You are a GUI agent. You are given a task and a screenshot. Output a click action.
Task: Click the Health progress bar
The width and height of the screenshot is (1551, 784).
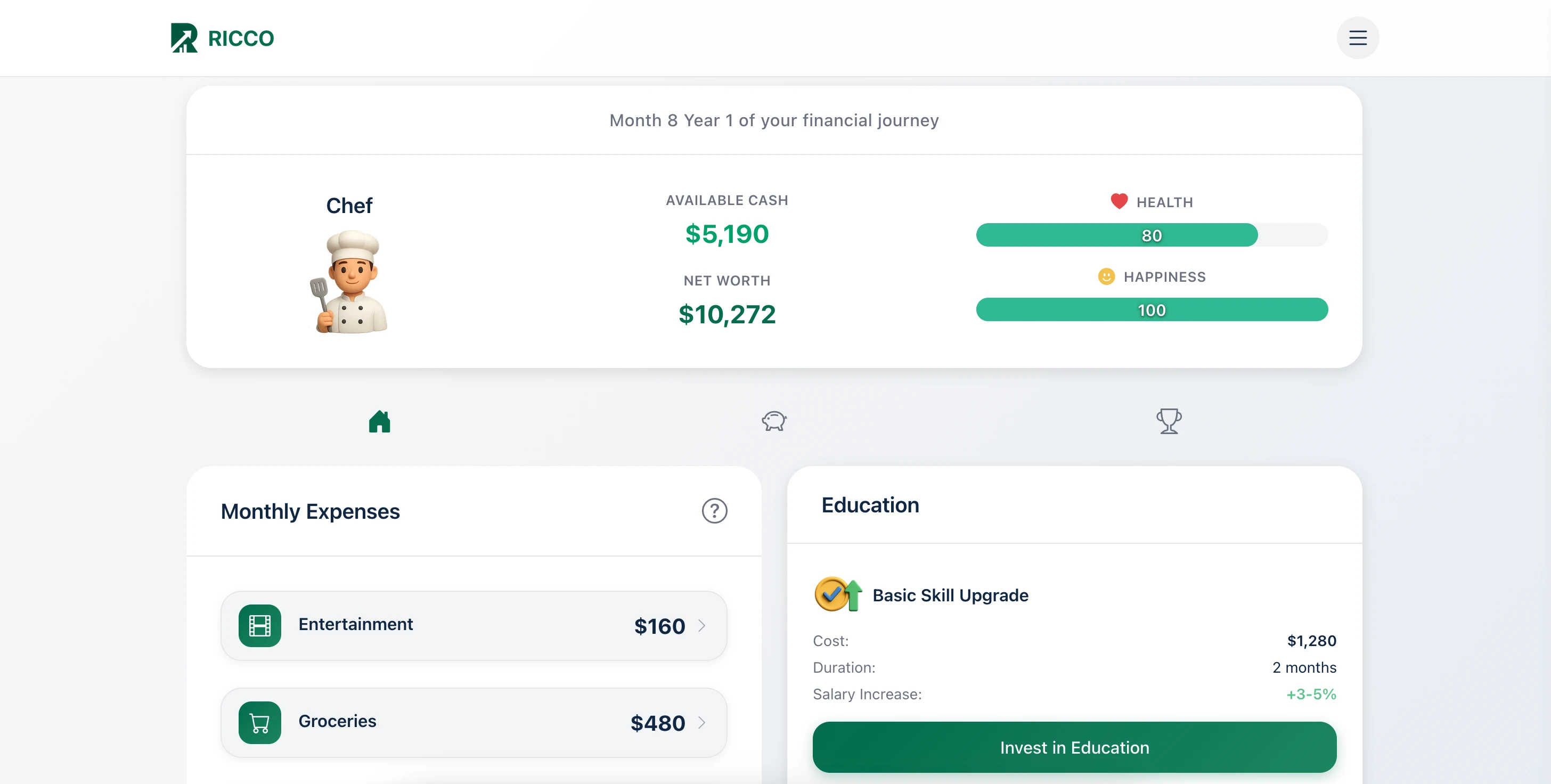pyautogui.click(x=1151, y=235)
